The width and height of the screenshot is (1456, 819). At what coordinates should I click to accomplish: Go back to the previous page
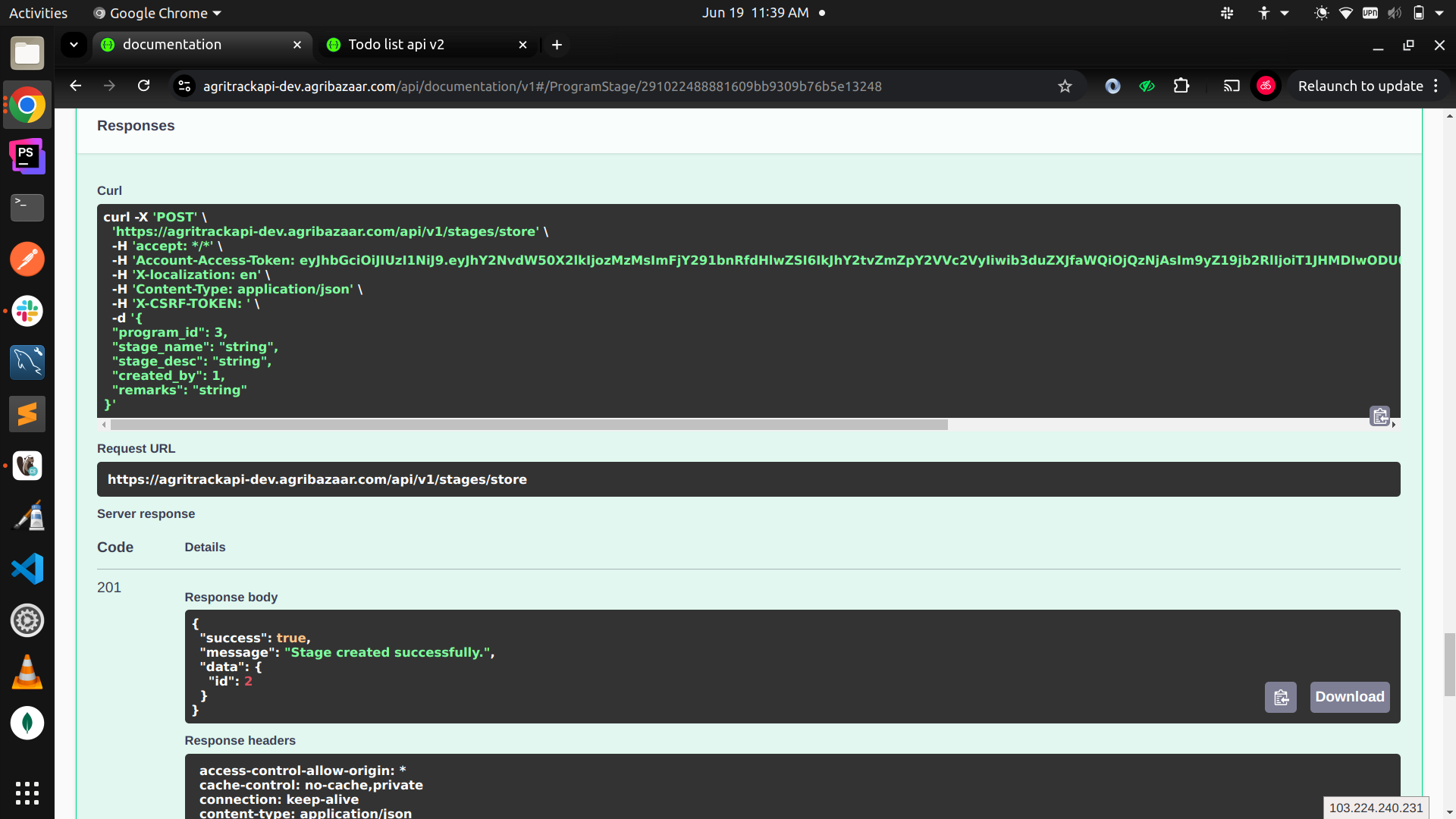[75, 86]
